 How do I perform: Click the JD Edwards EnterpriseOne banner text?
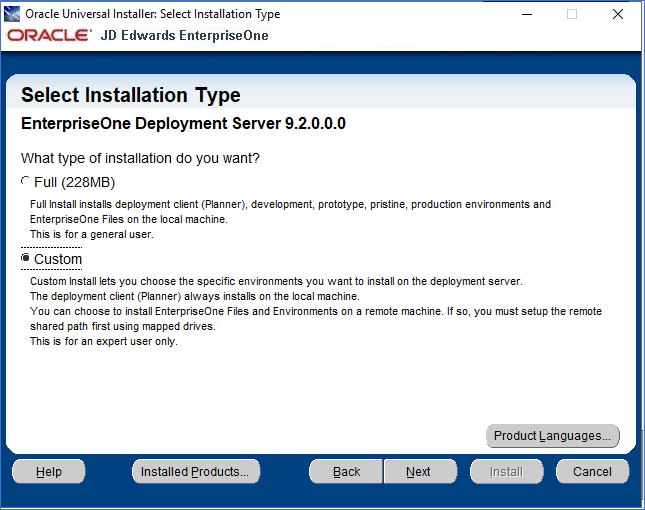(x=184, y=35)
